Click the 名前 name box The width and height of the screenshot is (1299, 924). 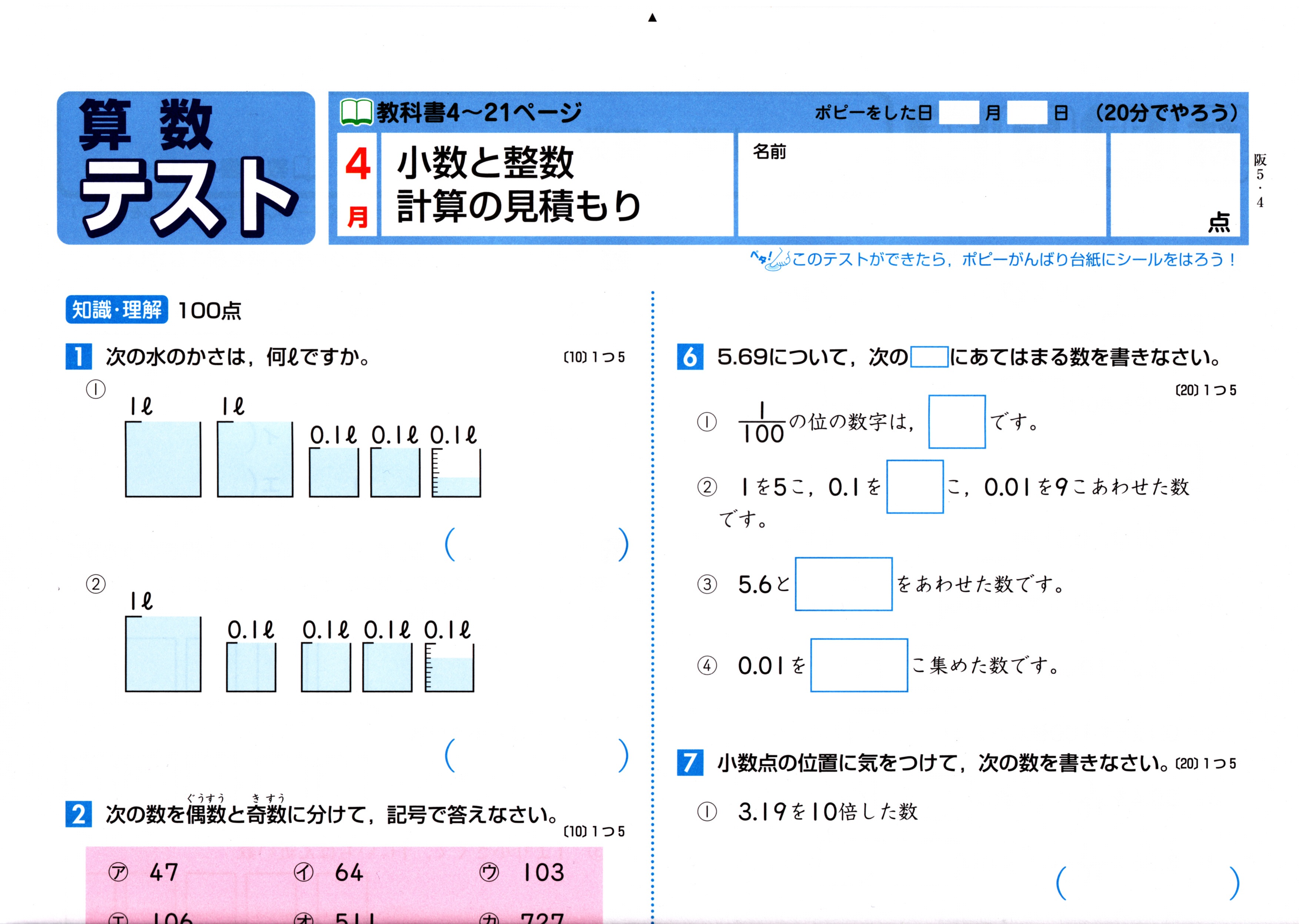pyautogui.click(x=922, y=185)
